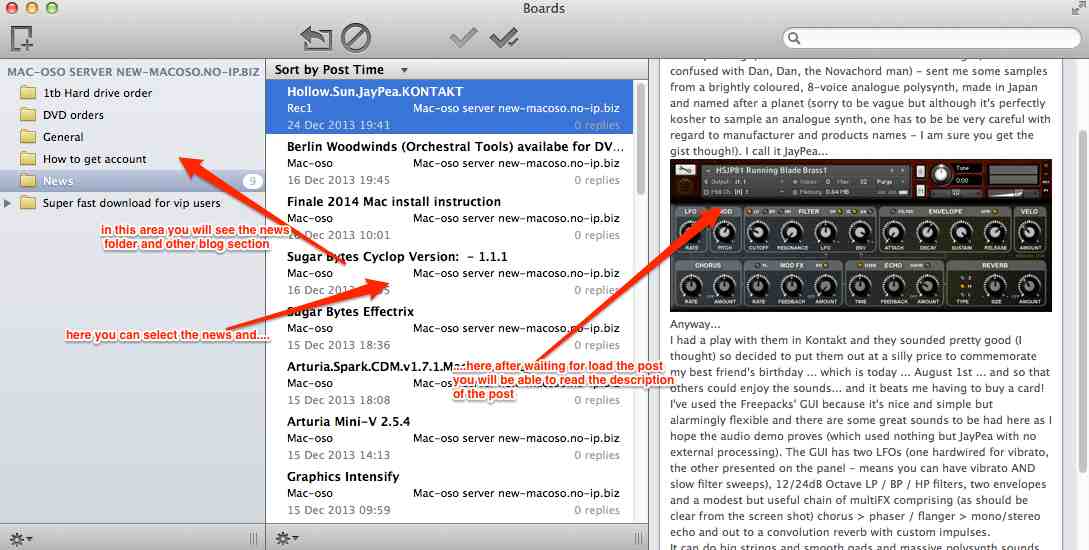Click the MAC-OSO SERVER header in sidebar
The image size is (1089, 550).
coord(133,72)
